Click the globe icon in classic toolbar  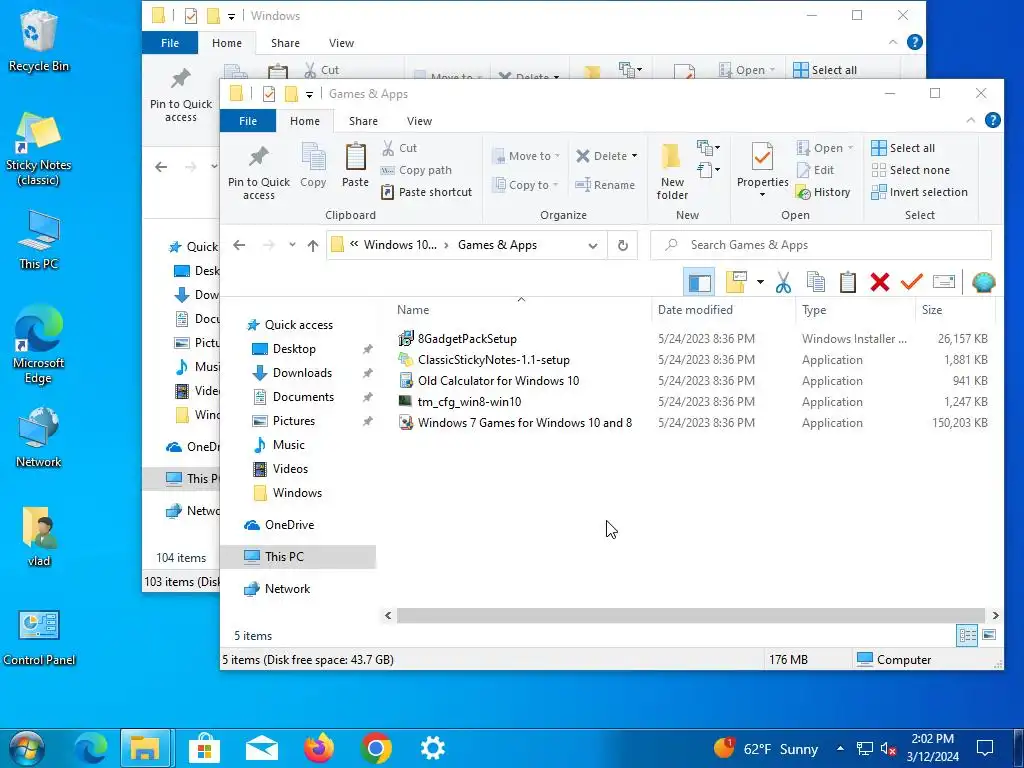tap(984, 282)
